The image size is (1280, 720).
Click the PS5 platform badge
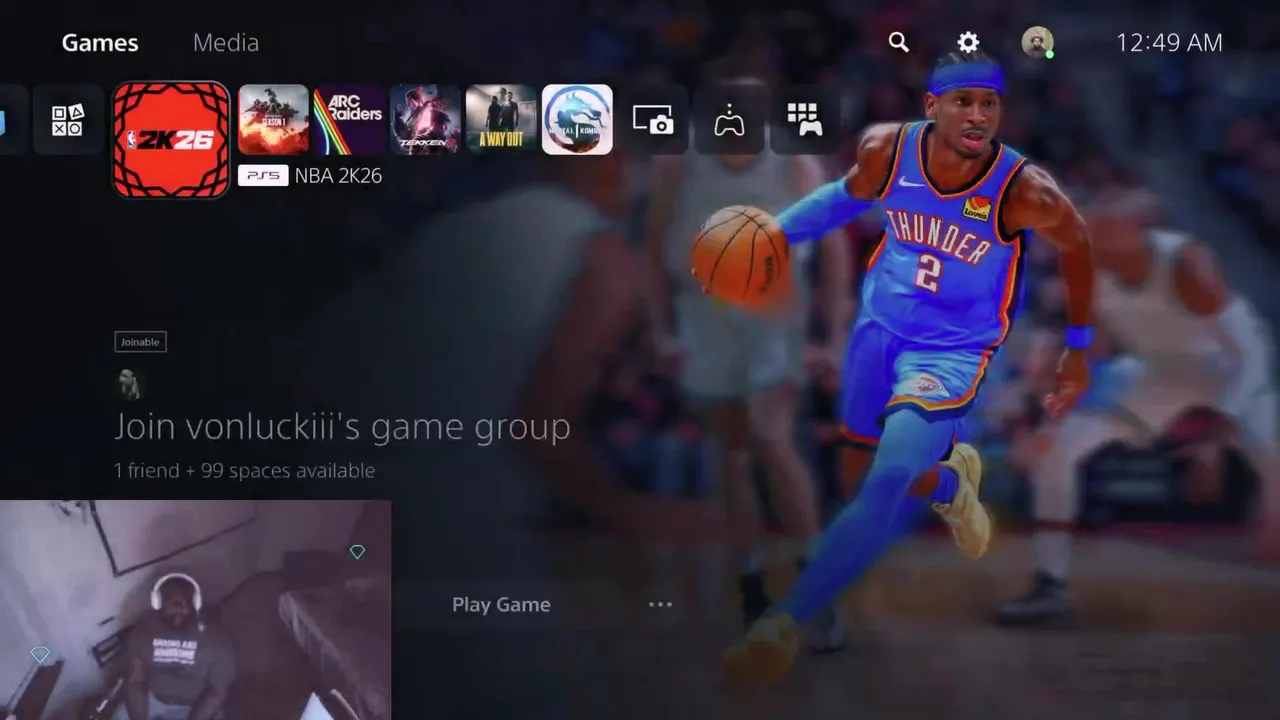[263, 176]
